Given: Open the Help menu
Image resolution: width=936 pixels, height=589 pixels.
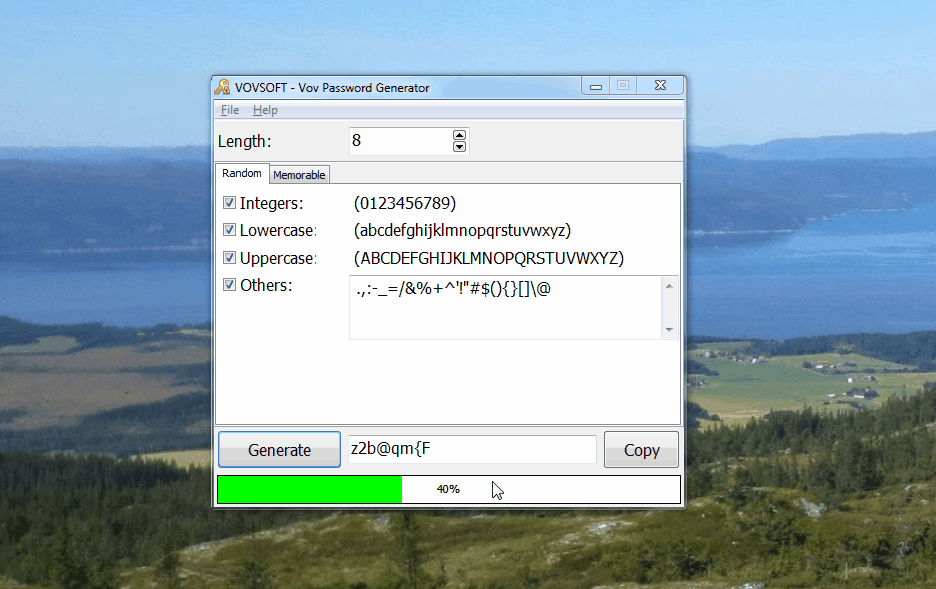Looking at the screenshot, I should pos(265,110).
